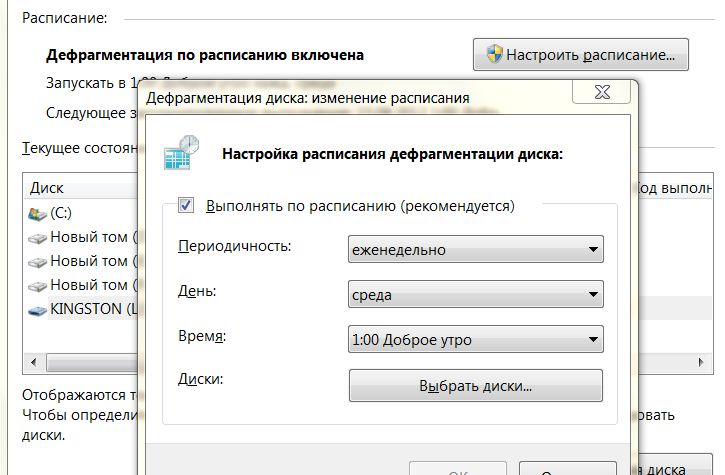
Task: Toggle Выполнять по расписанию checkbox
Action: click(x=186, y=205)
